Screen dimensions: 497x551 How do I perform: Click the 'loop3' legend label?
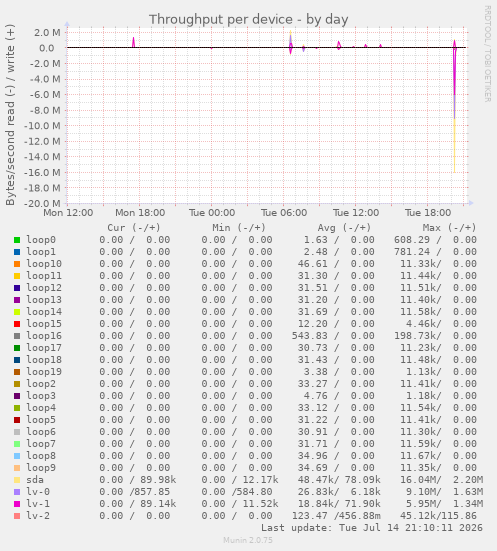click(41, 396)
